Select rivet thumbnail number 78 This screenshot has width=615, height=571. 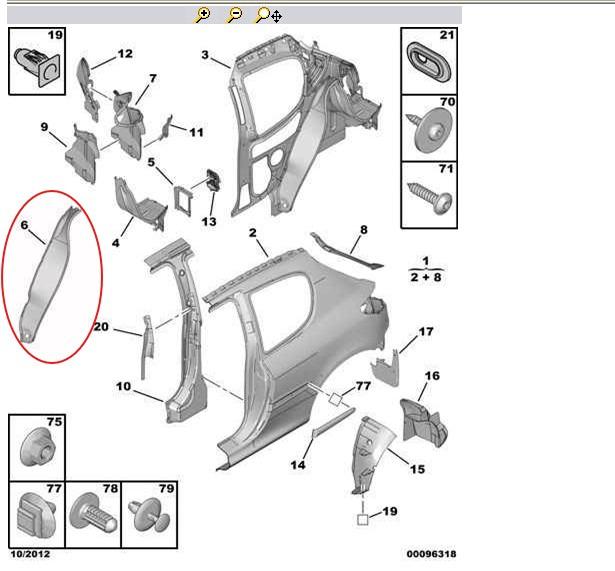pos(93,513)
